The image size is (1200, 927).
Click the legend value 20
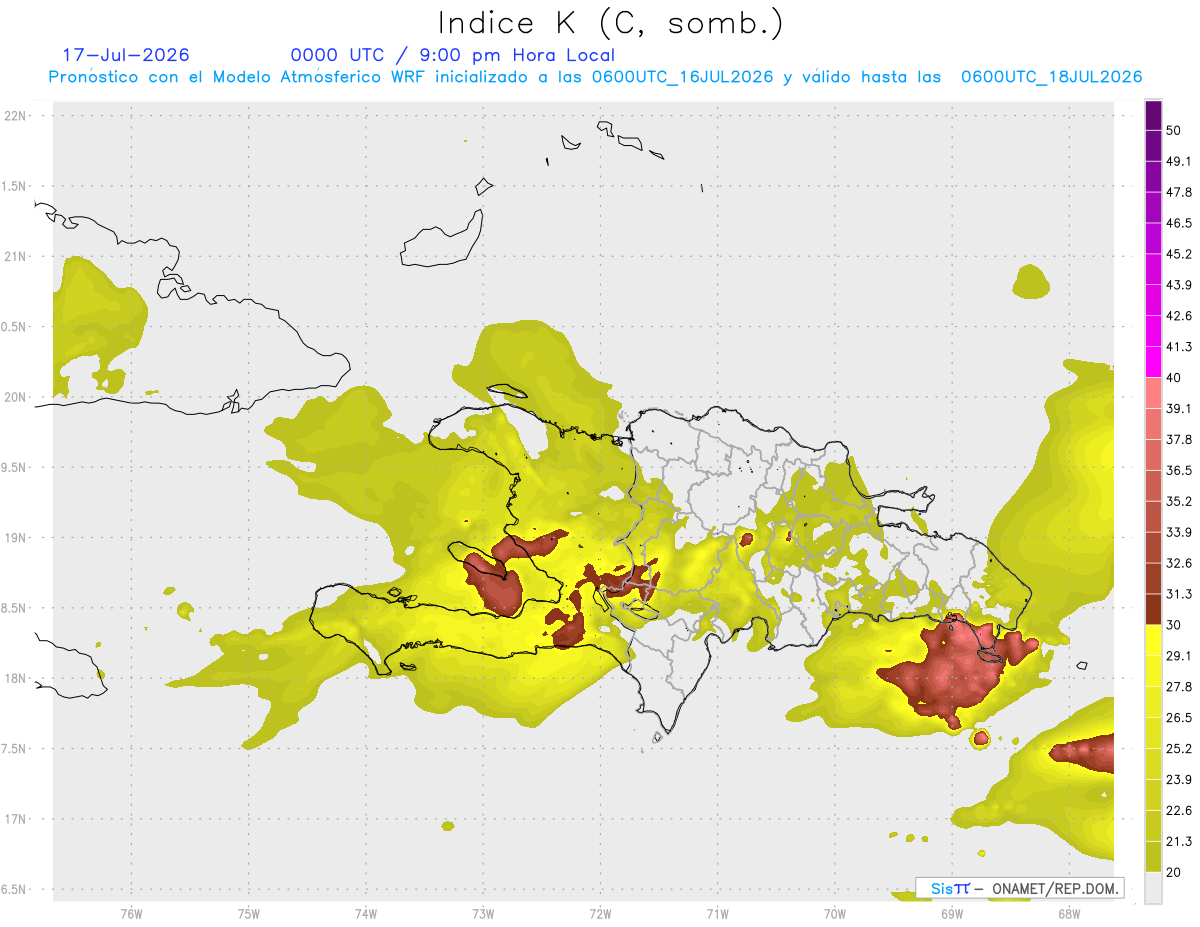point(1173,873)
